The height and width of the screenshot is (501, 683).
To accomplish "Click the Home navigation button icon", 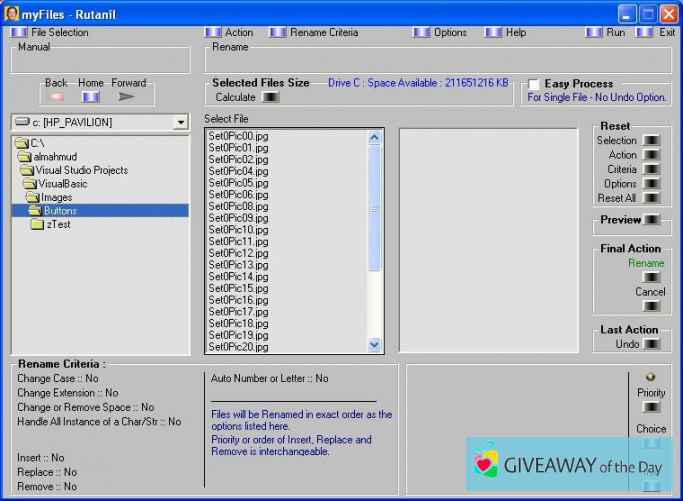I will [91, 97].
